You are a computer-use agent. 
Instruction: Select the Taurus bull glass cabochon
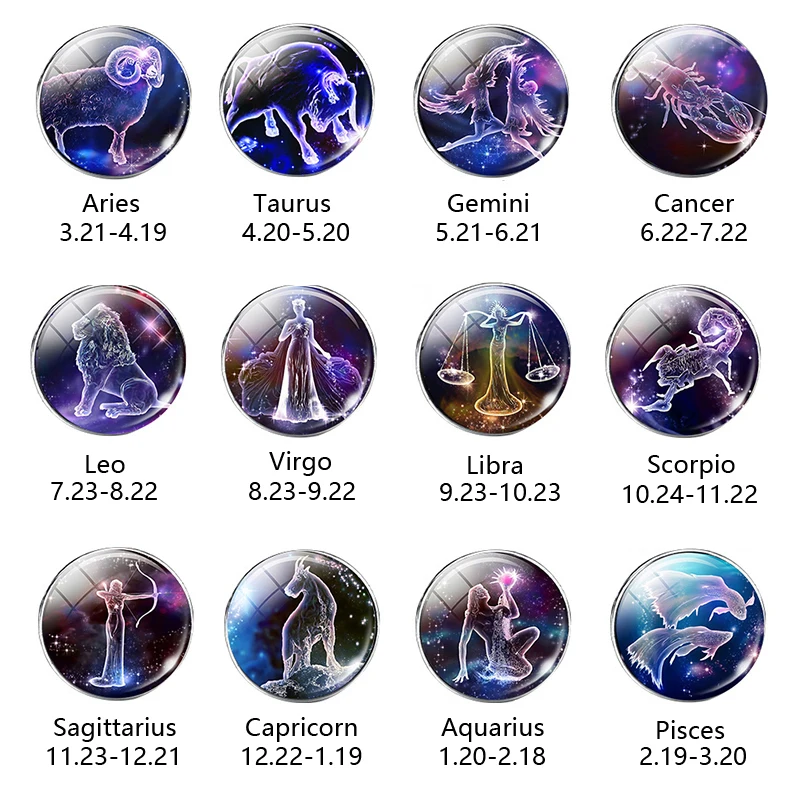297,100
